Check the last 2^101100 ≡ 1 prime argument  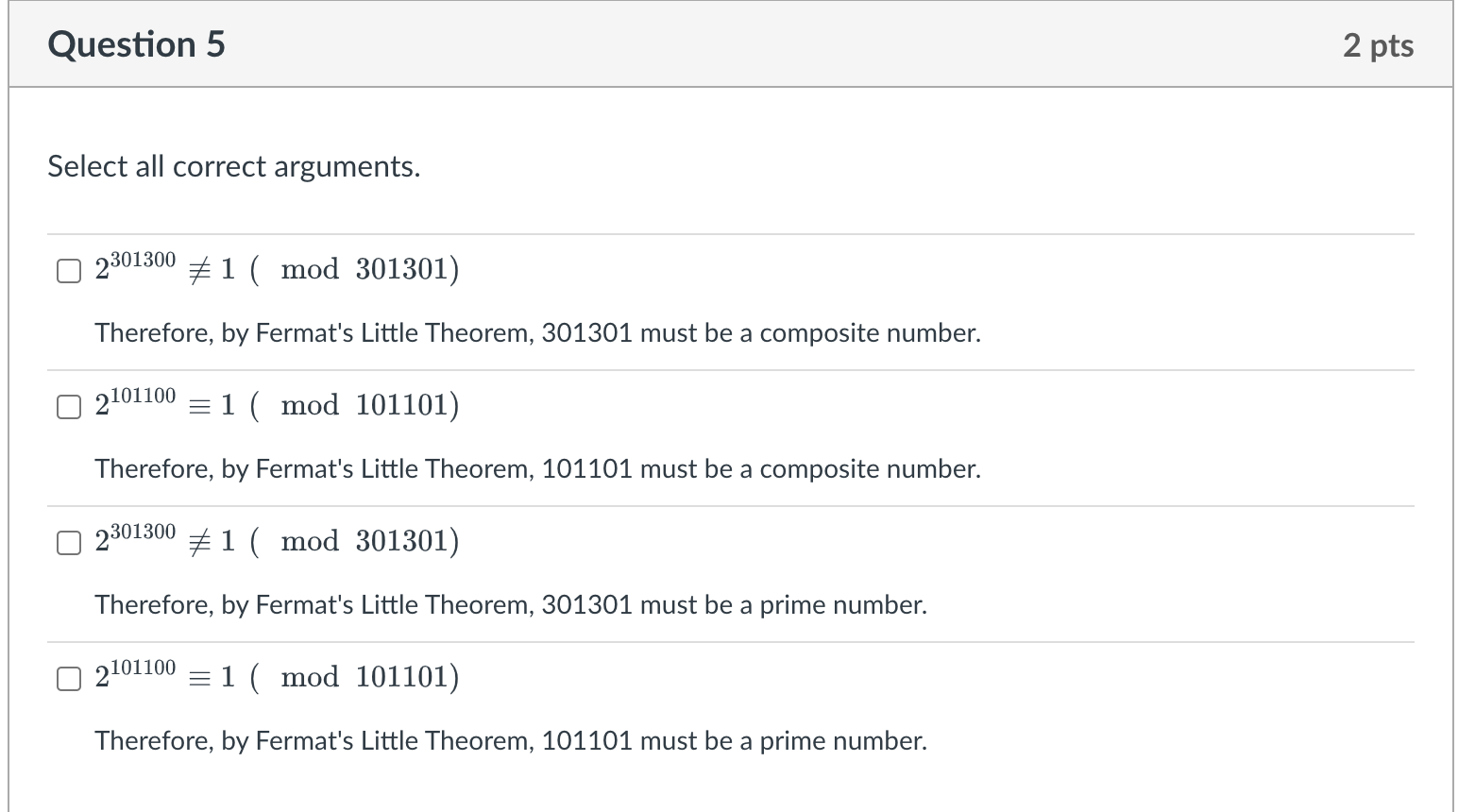tap(68, 678)
